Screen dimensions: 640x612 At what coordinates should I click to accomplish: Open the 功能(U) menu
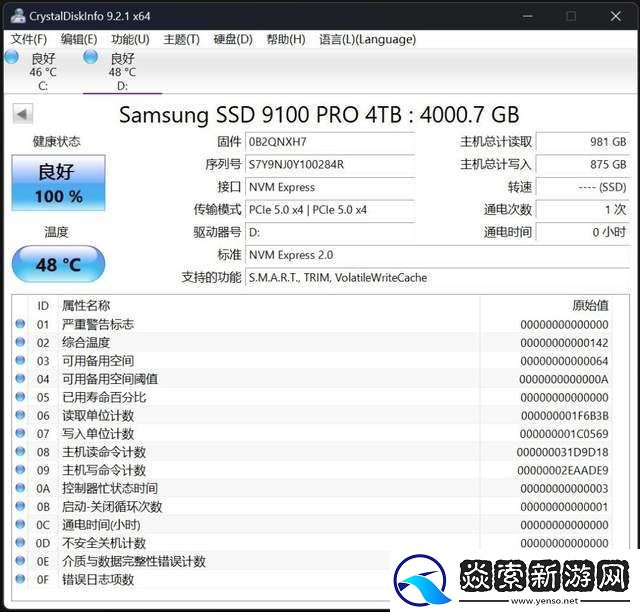point(130,39)
